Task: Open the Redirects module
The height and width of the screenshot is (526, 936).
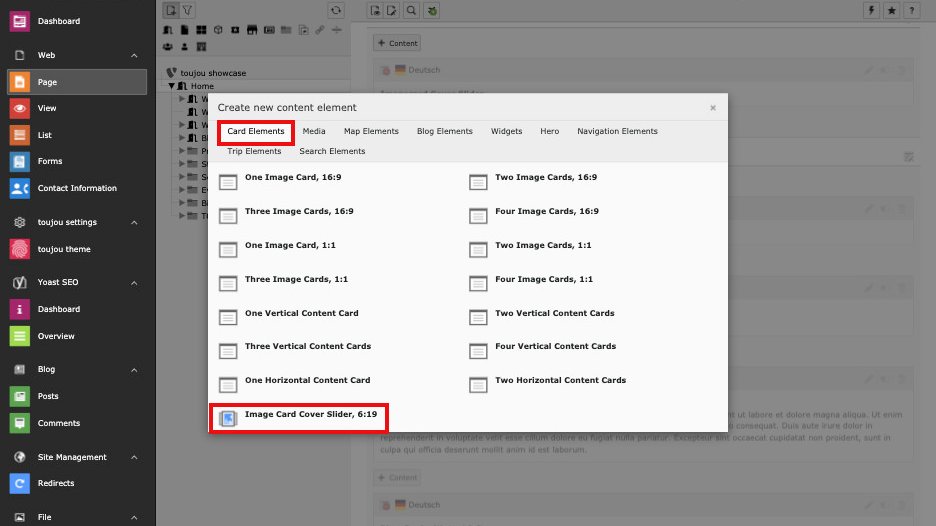Action: (55, 483)
